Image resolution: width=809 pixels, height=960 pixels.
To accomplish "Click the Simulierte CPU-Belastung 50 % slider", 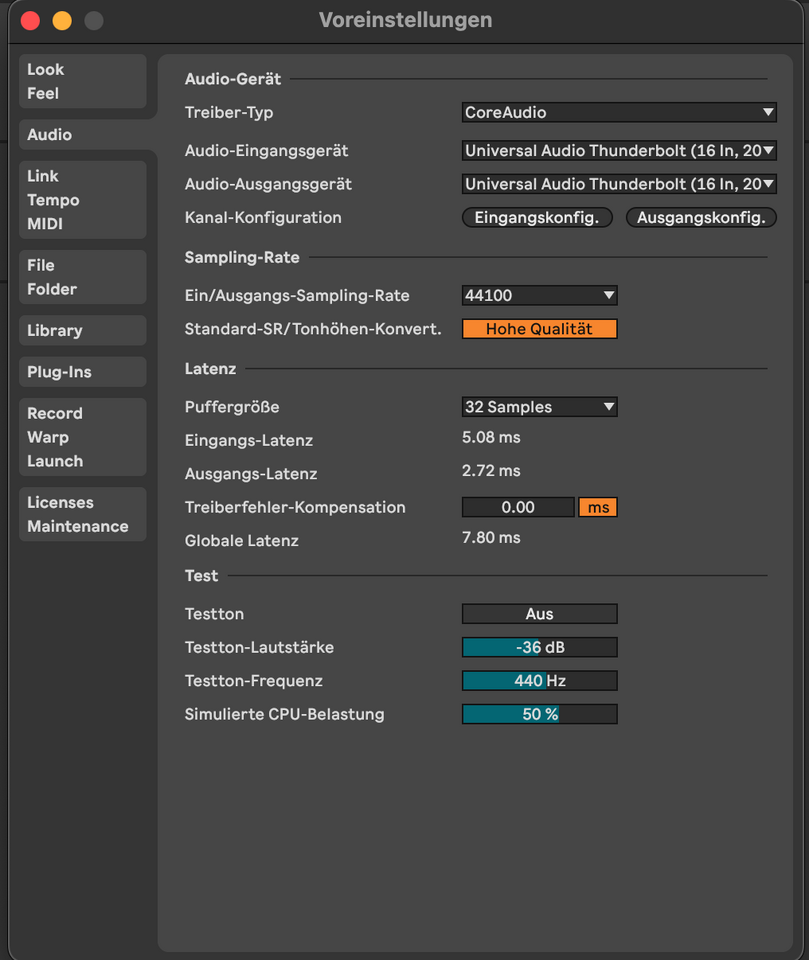I will tap(540, 714).
